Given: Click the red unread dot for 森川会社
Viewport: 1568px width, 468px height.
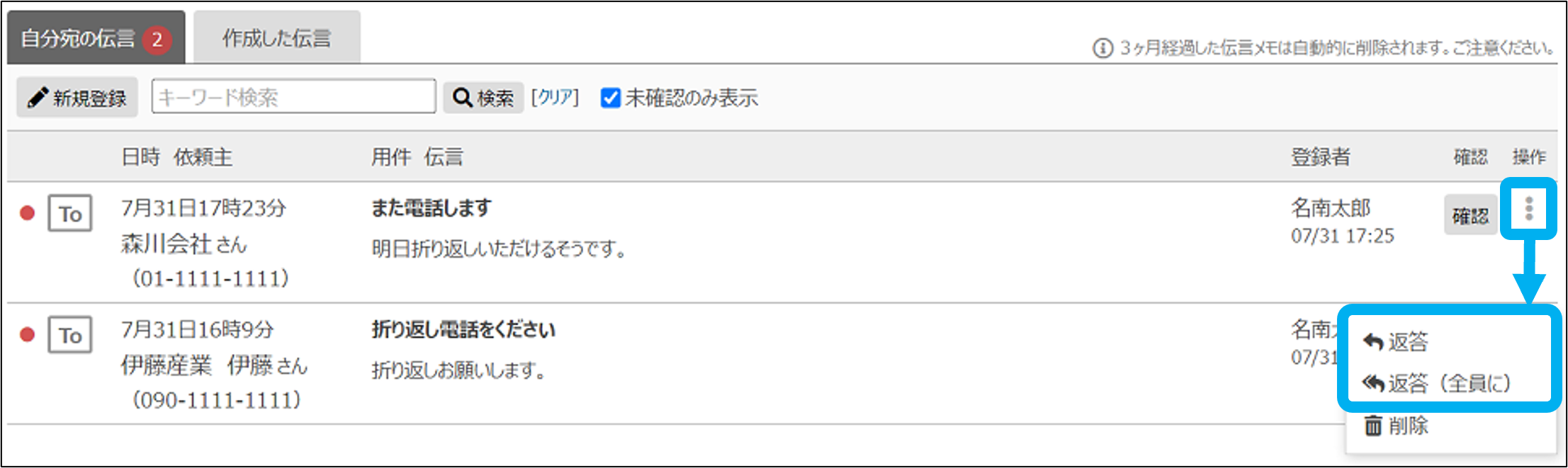Looking at the screenshot, I should (x=28, y=213).
